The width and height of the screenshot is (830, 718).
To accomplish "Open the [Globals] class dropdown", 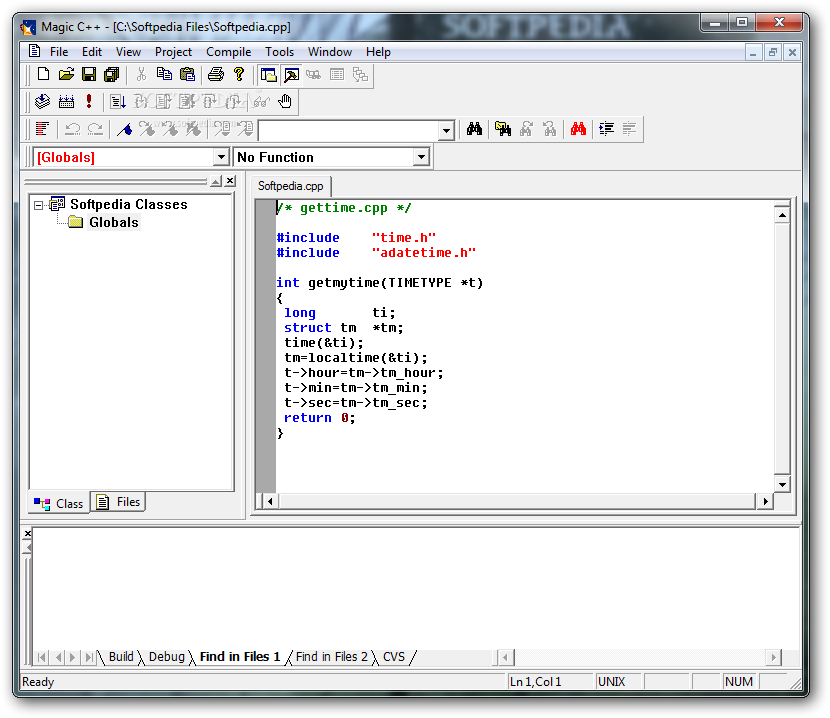I will (x=221, y=157).
